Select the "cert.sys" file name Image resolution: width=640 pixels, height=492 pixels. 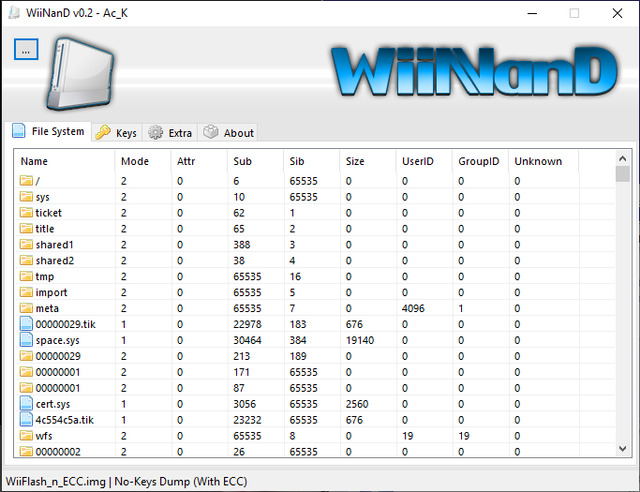[53, 404]
